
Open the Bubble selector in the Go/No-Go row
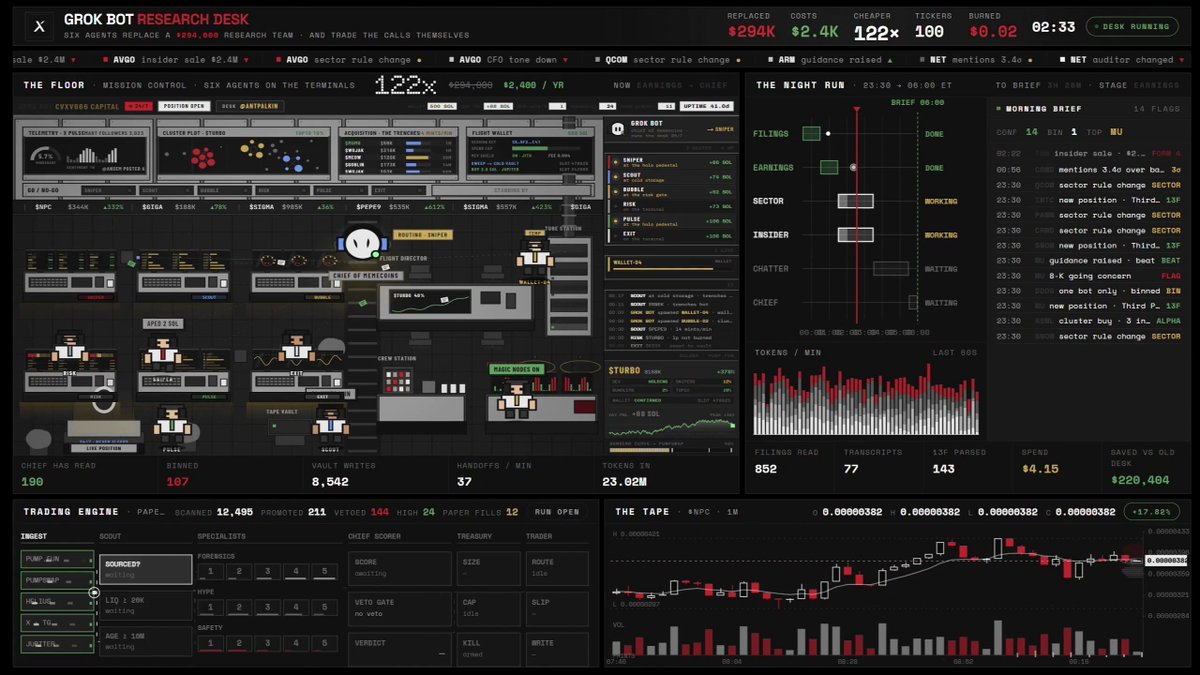tap(223, 189)
